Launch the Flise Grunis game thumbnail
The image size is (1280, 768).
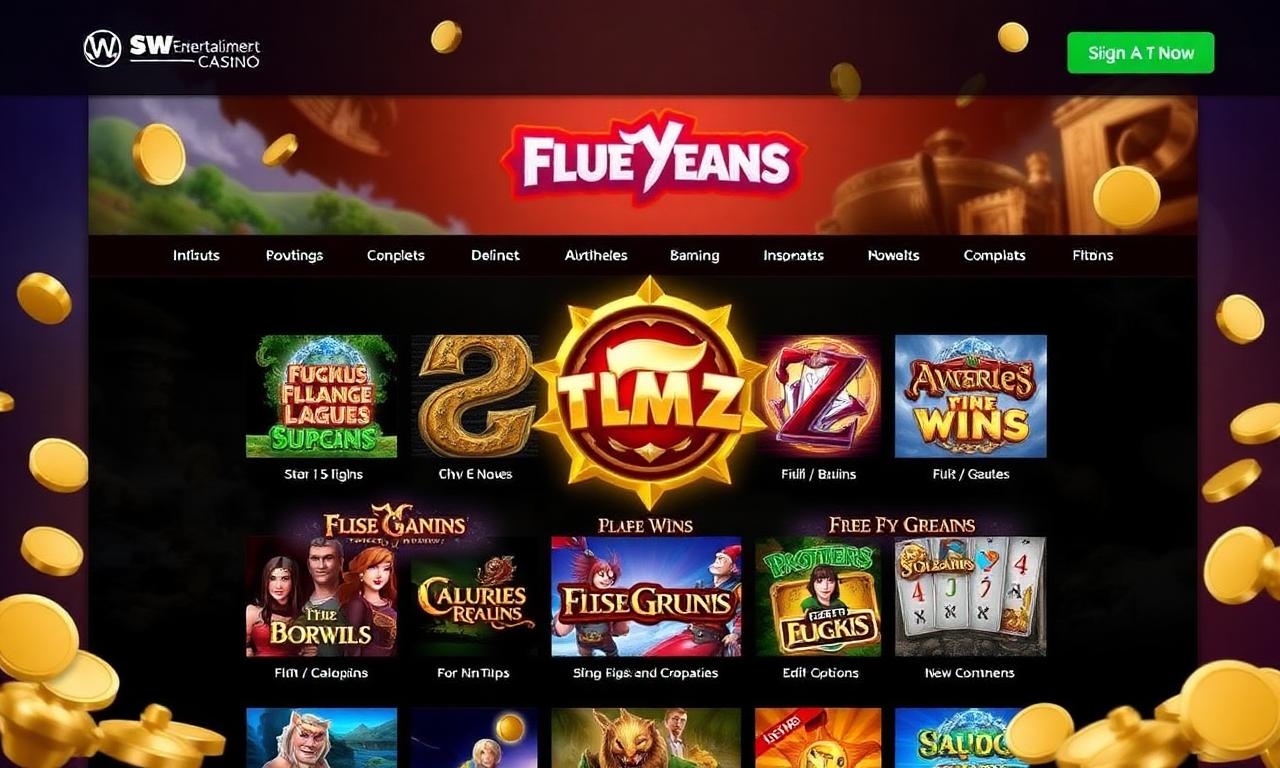pos(646,596)
